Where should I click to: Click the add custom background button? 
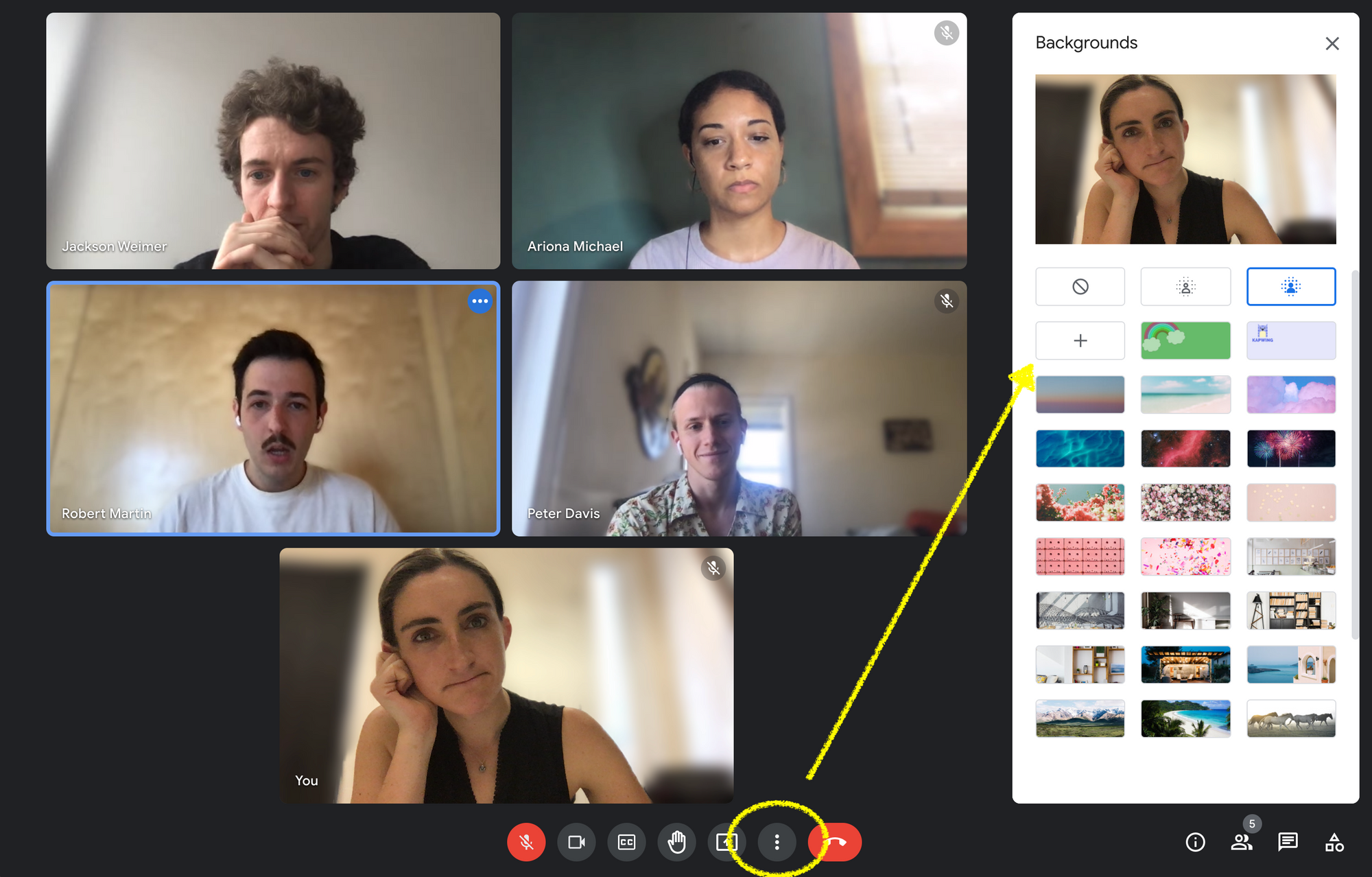pyautogui.click(x=1081, y=340)
